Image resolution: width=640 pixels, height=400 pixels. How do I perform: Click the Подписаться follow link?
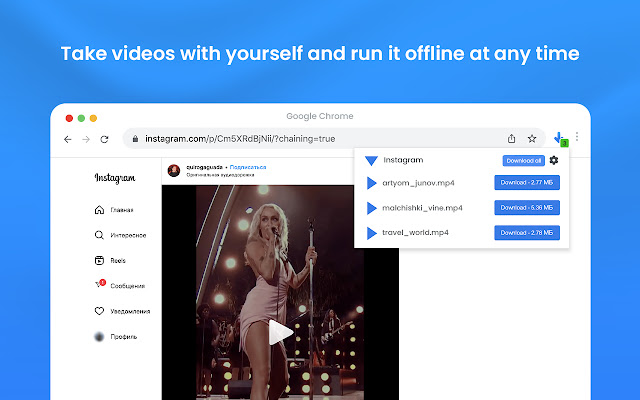248,167
